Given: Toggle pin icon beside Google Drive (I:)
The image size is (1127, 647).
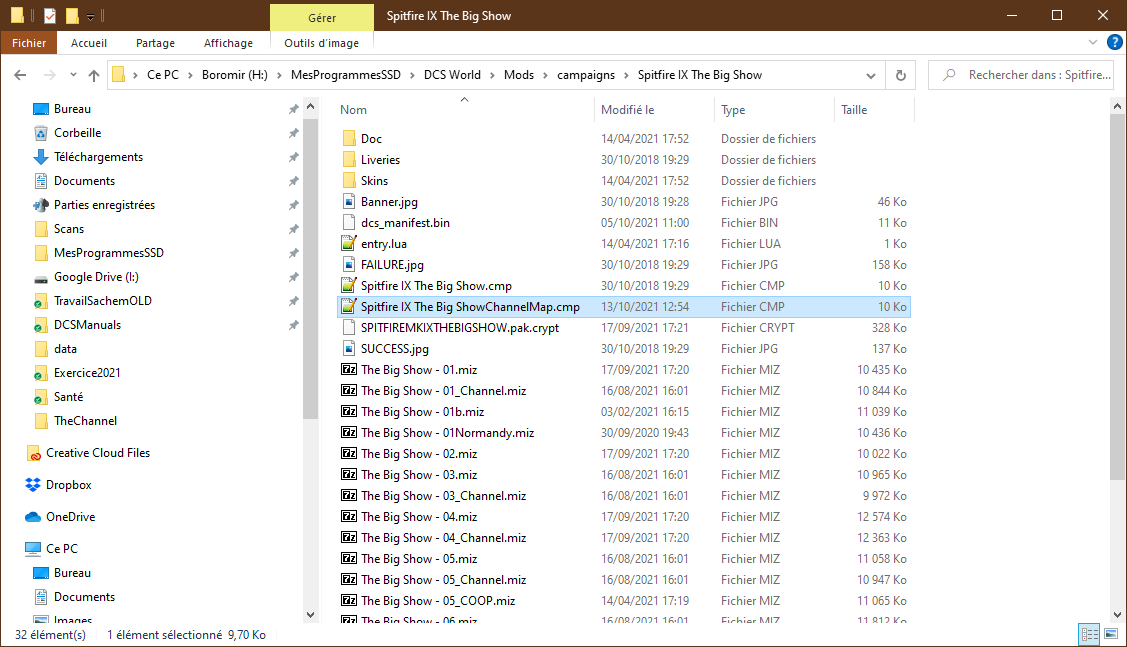Looking at the screenshot, I should pyautogui.click(x=293, y=277).
